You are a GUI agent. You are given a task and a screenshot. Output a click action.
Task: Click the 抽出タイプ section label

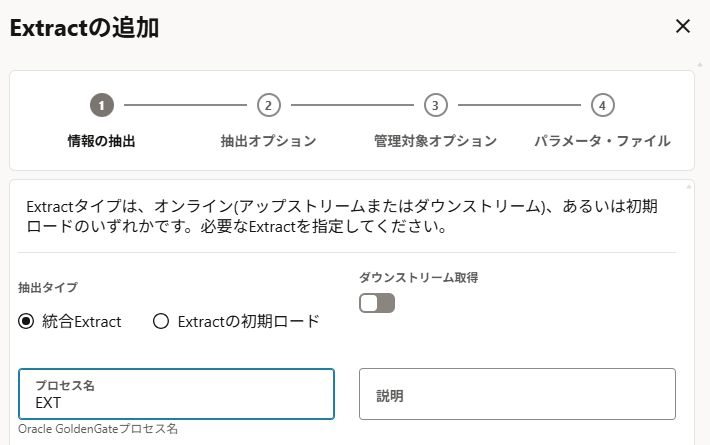click(48, 287)
